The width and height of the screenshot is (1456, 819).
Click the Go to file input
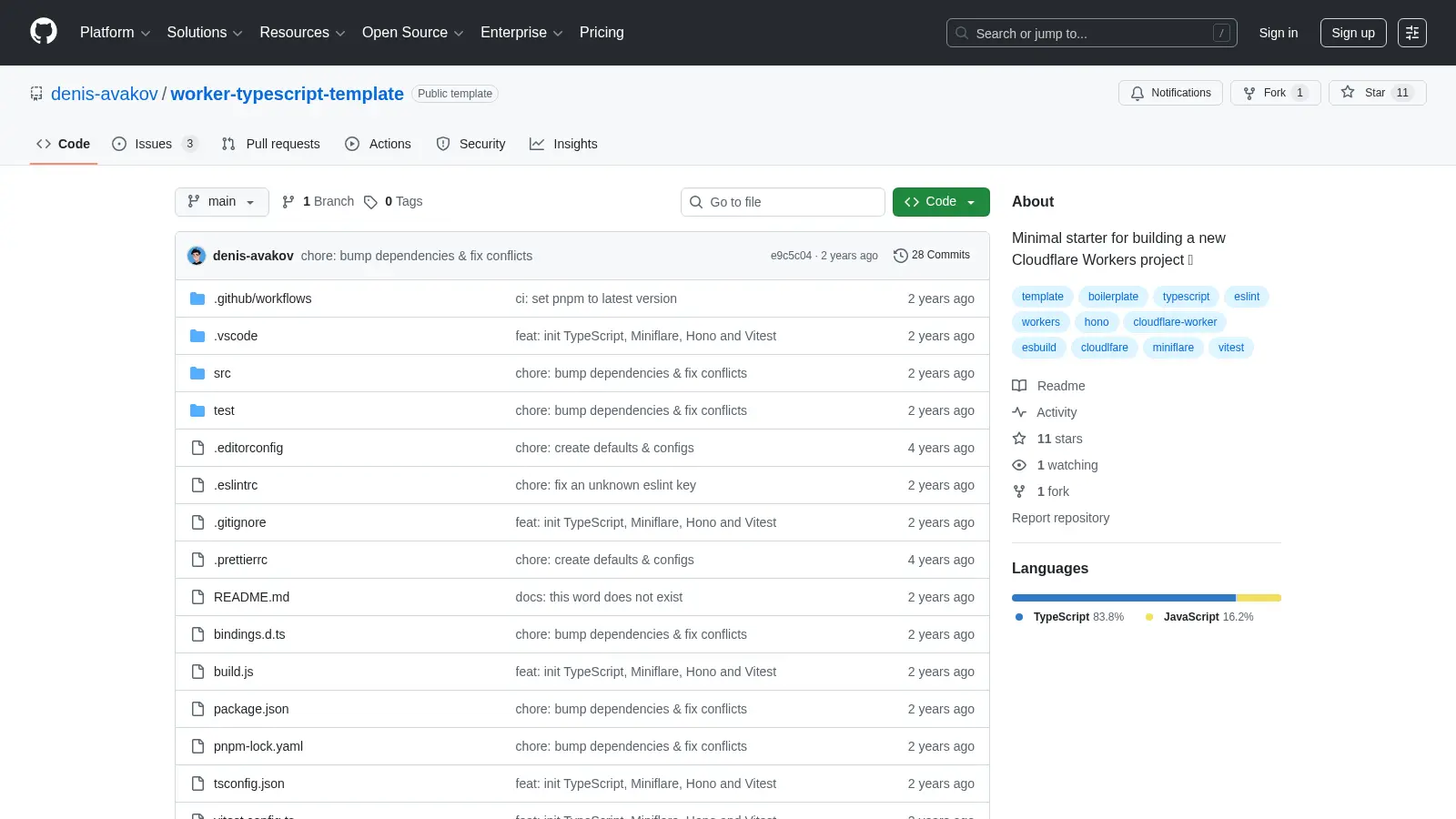coord(783,202)
